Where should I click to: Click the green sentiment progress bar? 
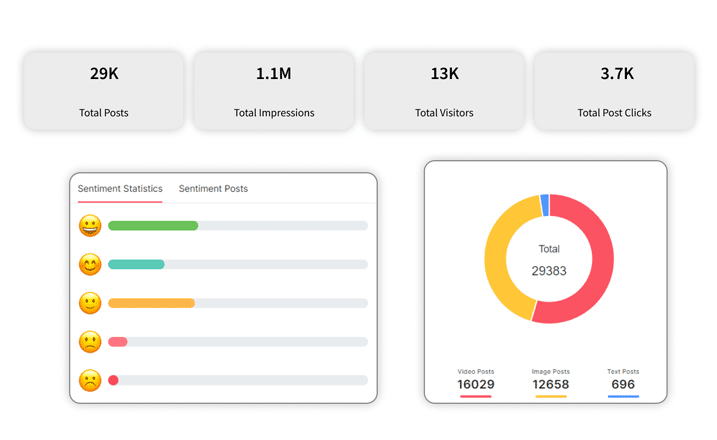coord(153,226)
